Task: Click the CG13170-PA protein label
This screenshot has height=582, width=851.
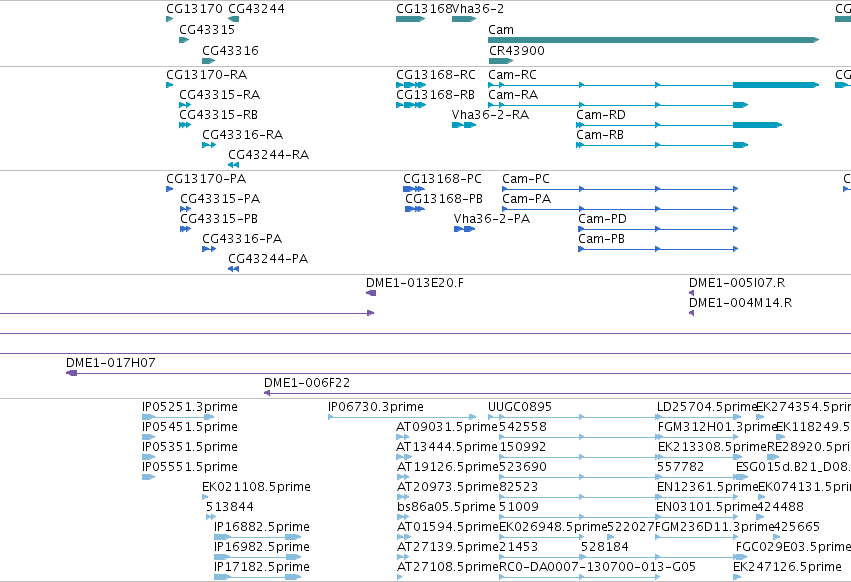Action: [206, 179]
